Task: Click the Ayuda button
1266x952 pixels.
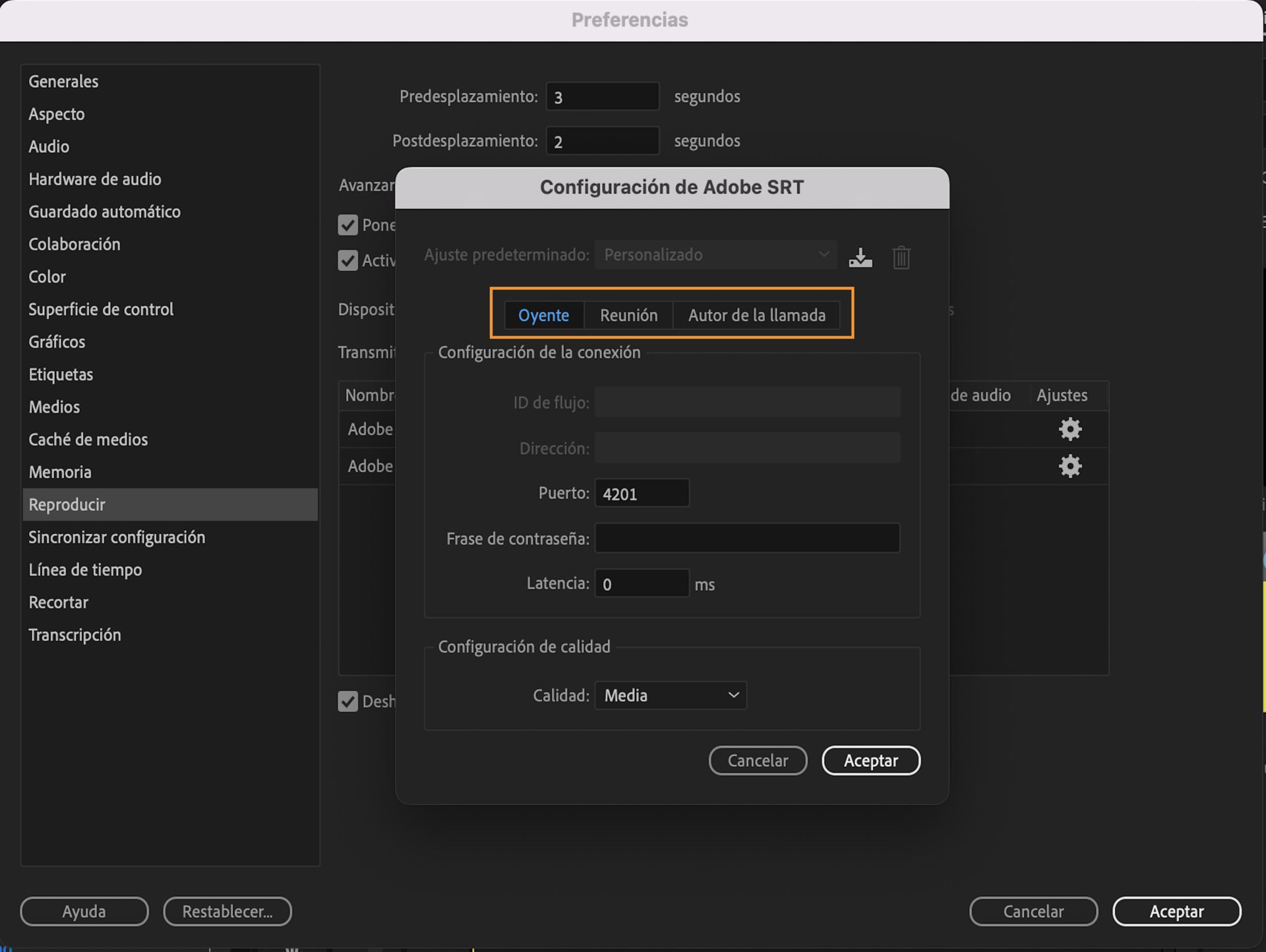Action: 84,911
